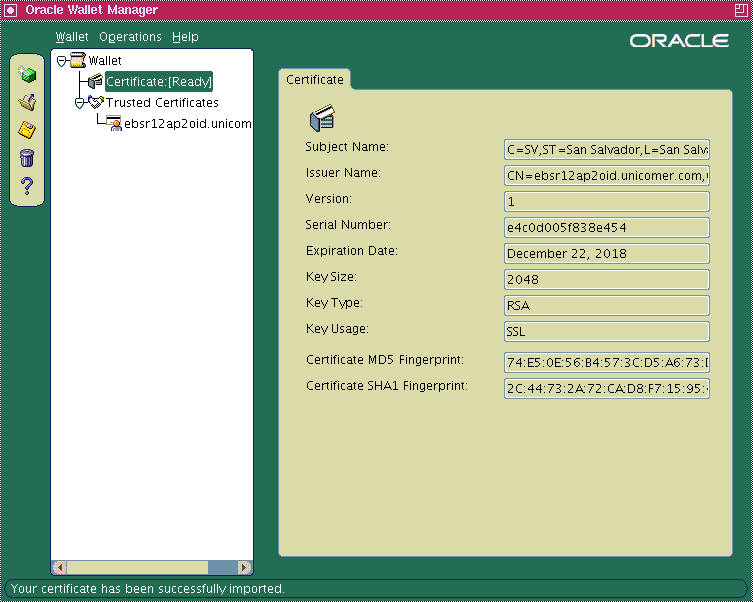Image resolution: width=753 pixels, height=602 pixels.
Task: Click the Expiration Date field
Action: (607, 253)
